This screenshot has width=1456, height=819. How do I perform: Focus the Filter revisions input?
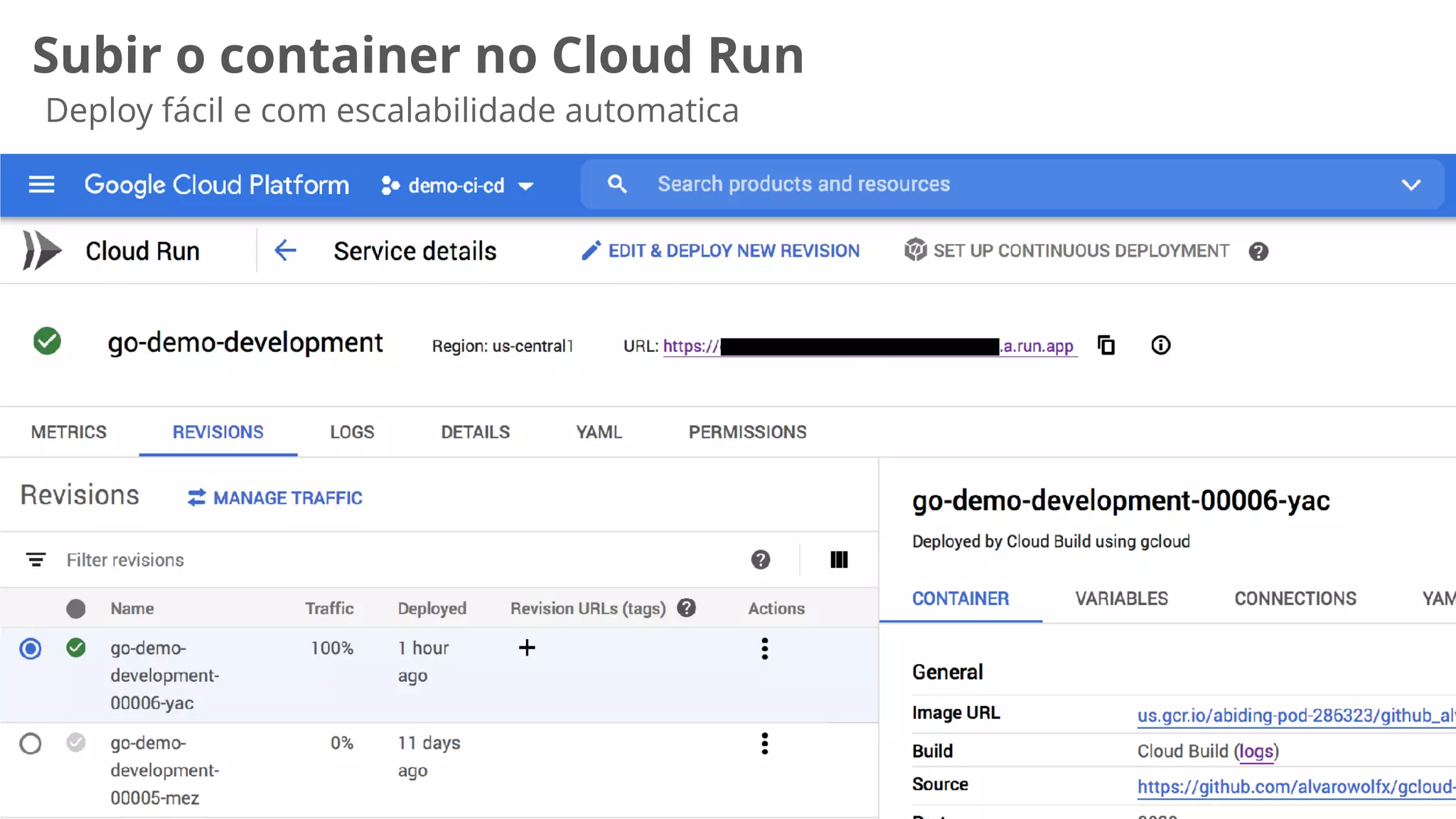pos(125,560)
